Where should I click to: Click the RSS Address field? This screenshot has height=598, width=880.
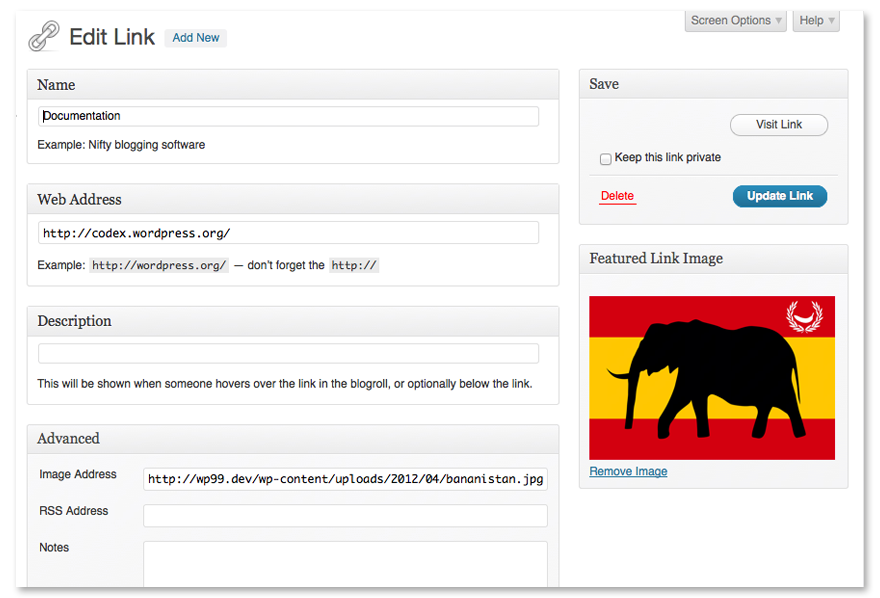coord(345,516)
